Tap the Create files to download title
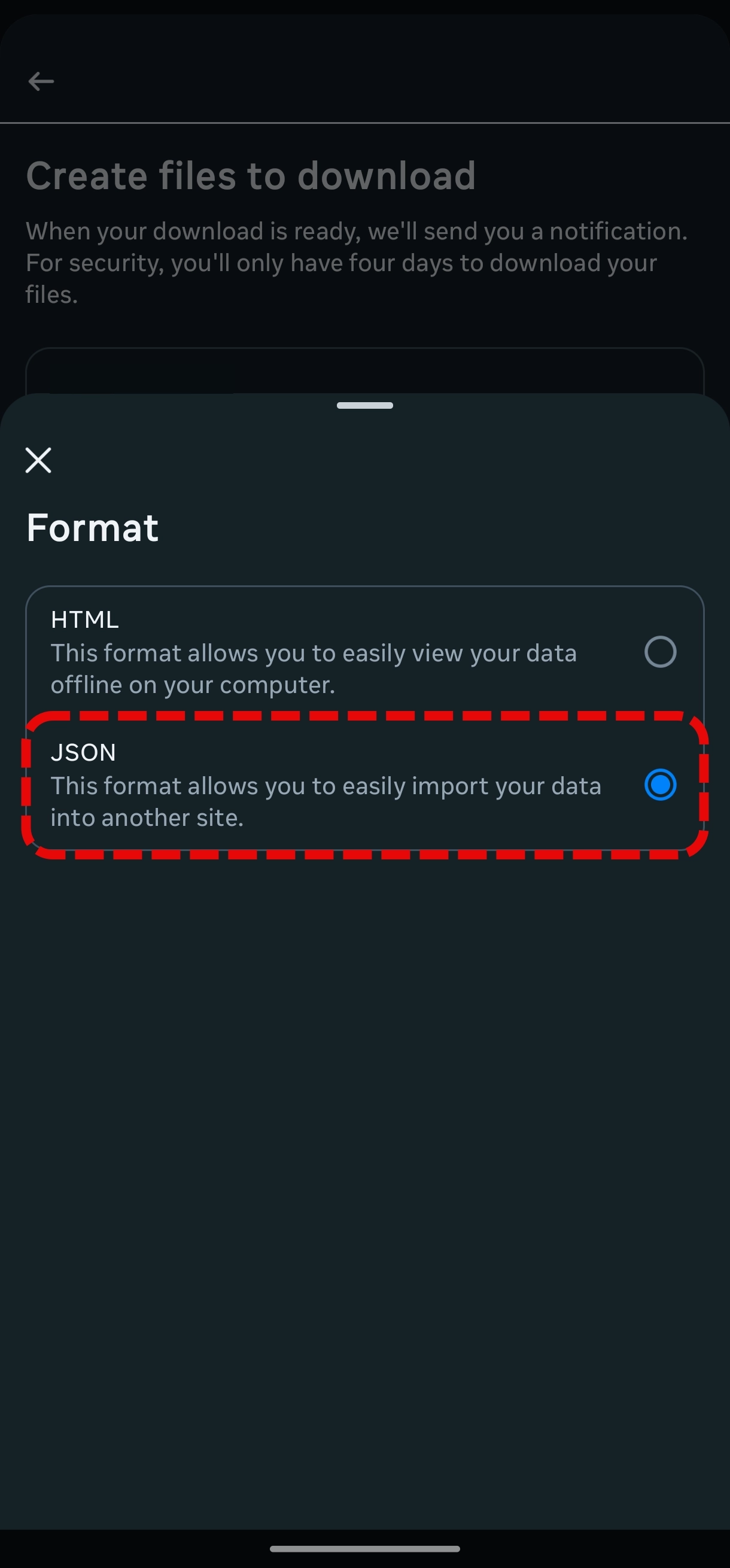This screenshot has width=730, height=1568. [250, 175]
